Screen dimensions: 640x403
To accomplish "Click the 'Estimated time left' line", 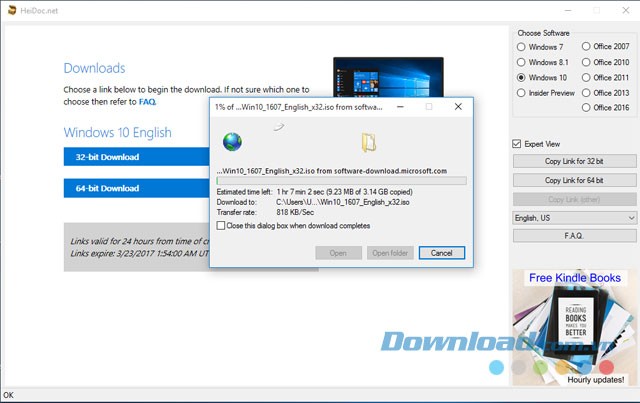I will pyautogui.click(x=314, y=192).
